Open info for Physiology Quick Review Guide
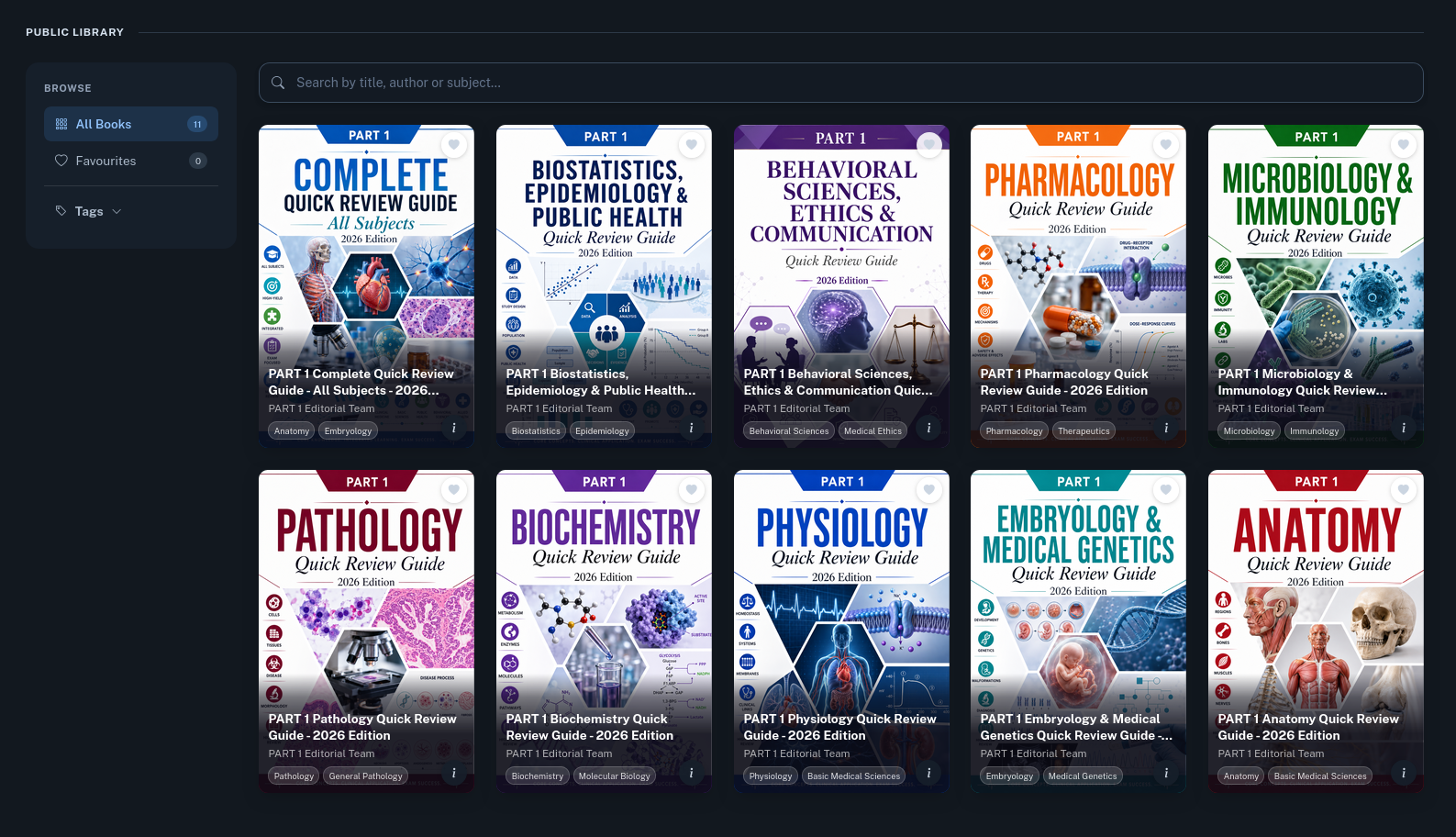The height and width of the screenshot is (837, 1456). click(928, 773)
